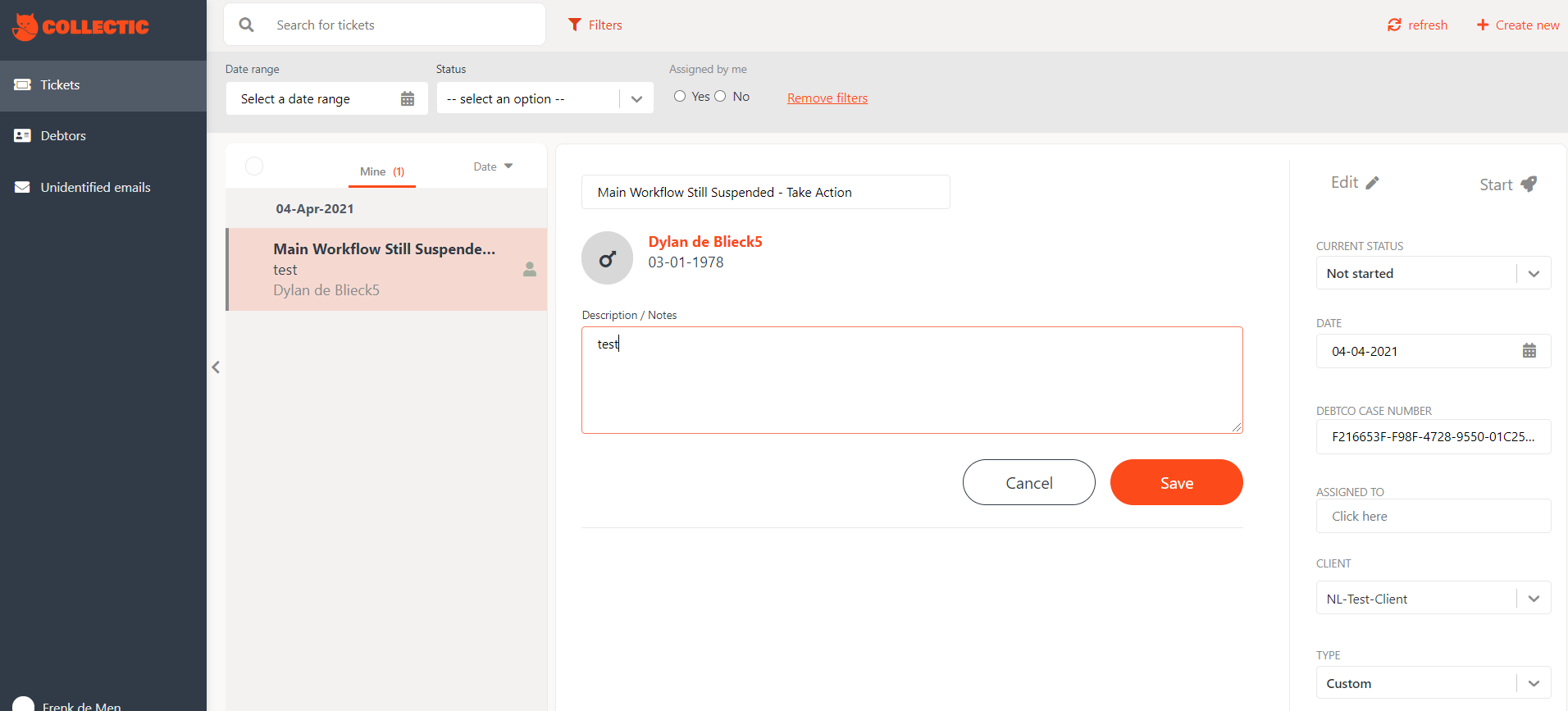Toggle the Filters panel via its label

(605, 25)
